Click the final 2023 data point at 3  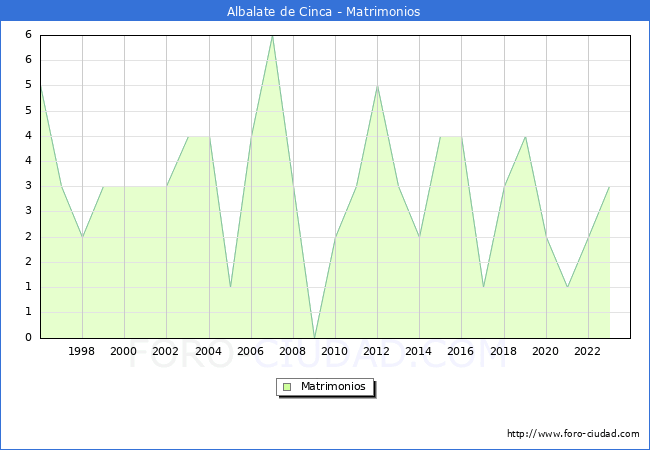coord(609,187)
